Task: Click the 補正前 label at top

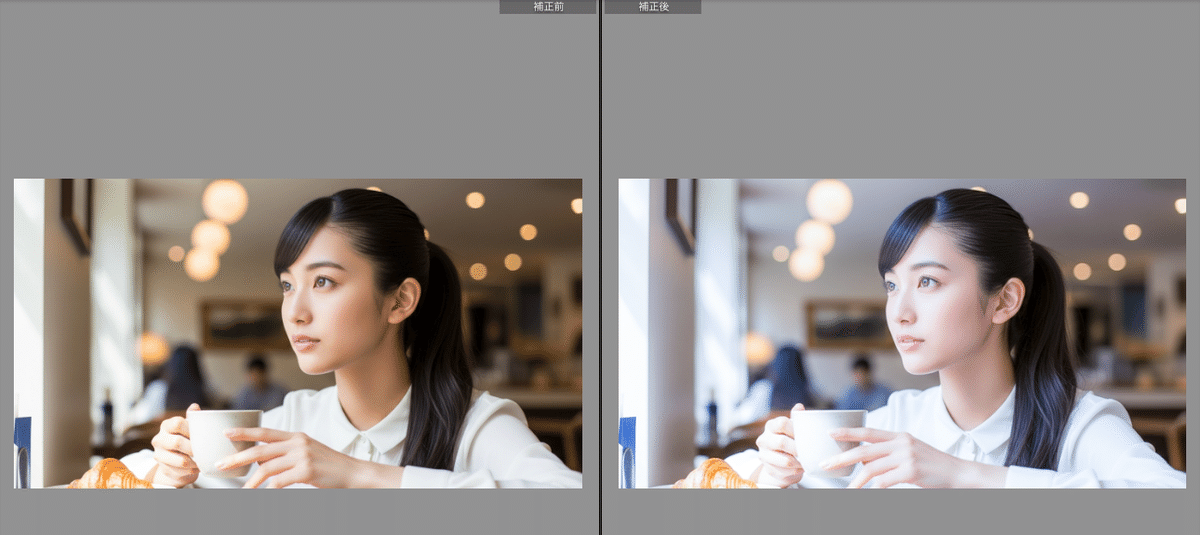Action: coord(547,7)
